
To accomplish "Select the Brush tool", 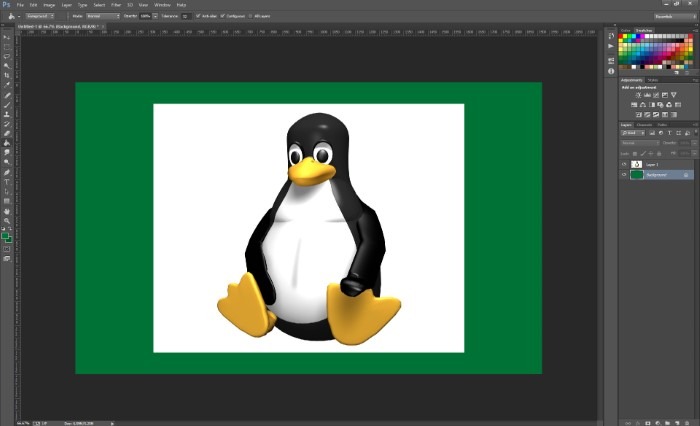I will (7, 105).
